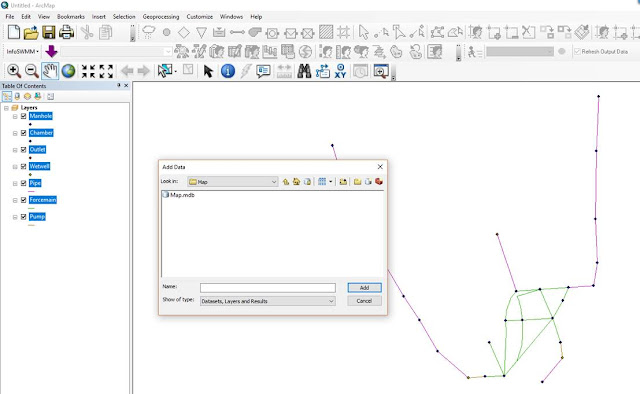Choose the Select Elements black arrow tool
640x394 pixels.
click(208, 71)
